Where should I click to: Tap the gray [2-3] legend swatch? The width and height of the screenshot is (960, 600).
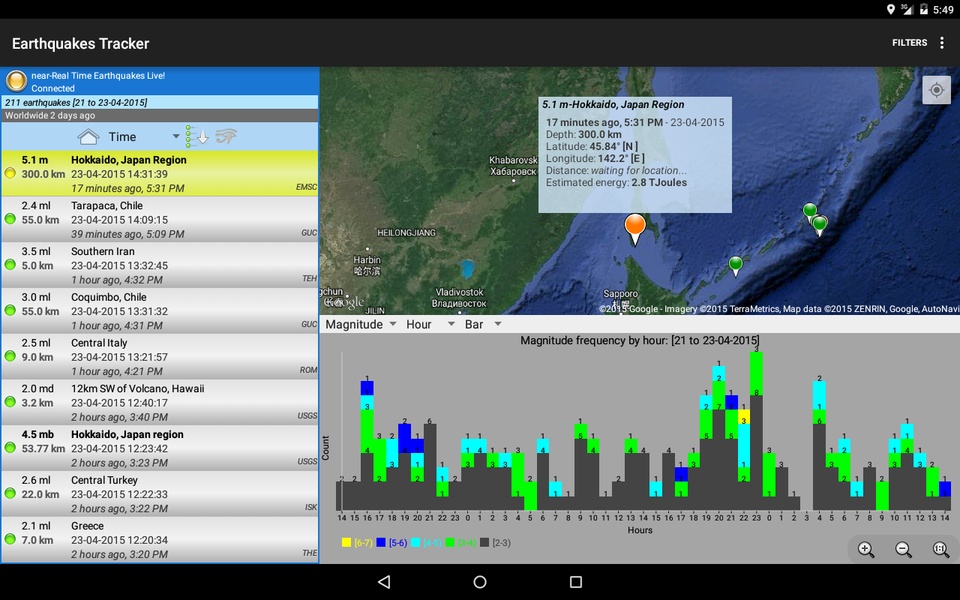pyautogui.click(x=485, y=542)
